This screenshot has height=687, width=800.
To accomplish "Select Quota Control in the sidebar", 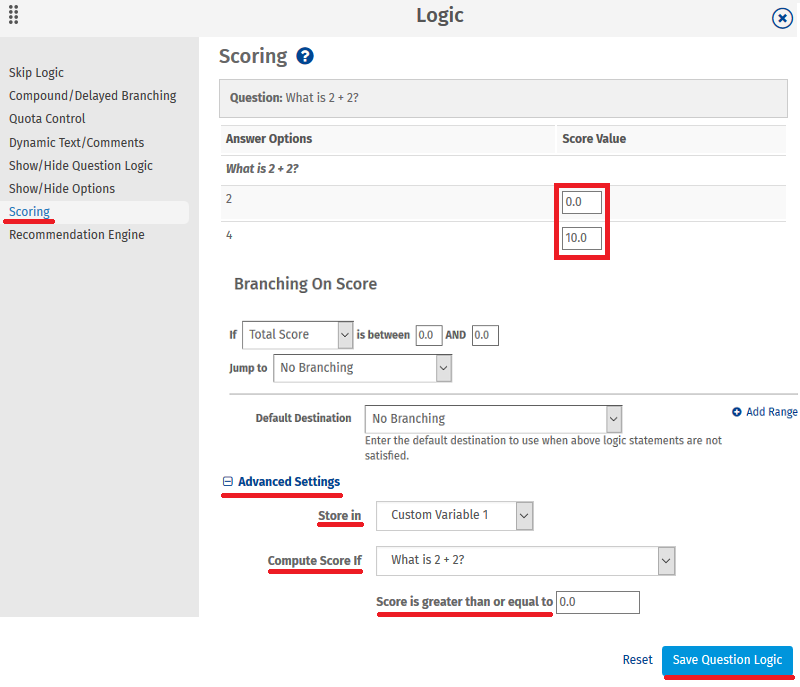I will click(47, 119).
